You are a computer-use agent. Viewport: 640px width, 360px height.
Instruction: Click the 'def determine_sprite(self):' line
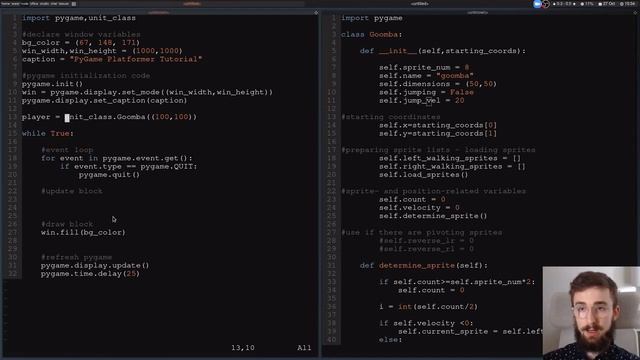[x=424, y=265]
